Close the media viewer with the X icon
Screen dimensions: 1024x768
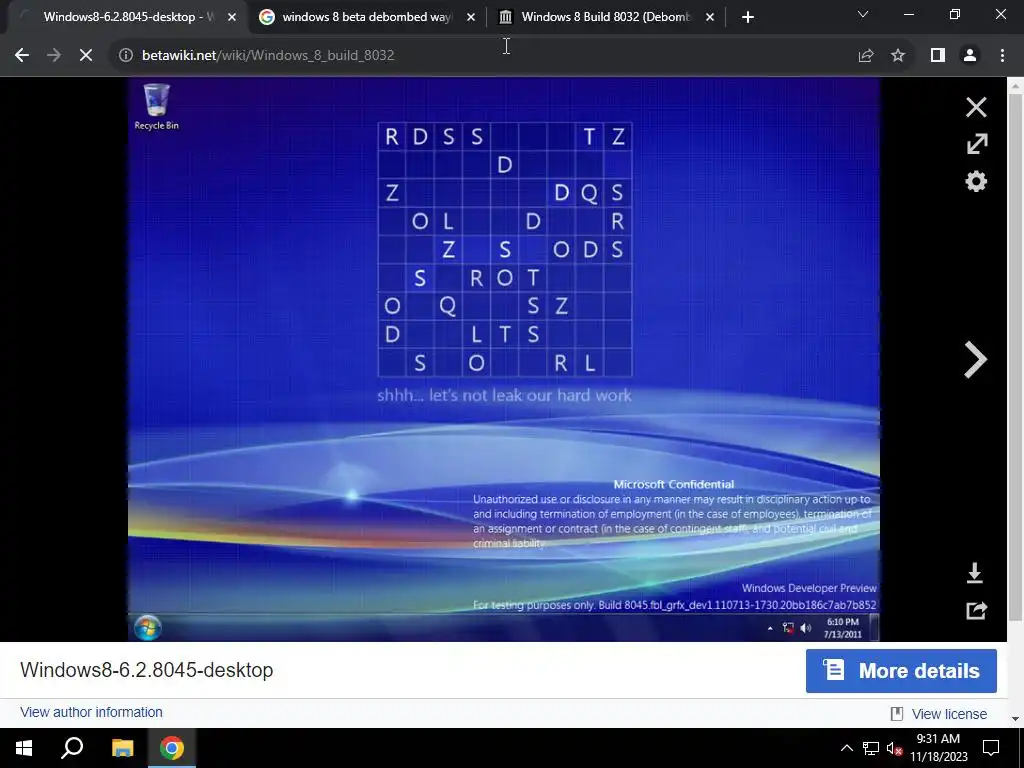976,107
